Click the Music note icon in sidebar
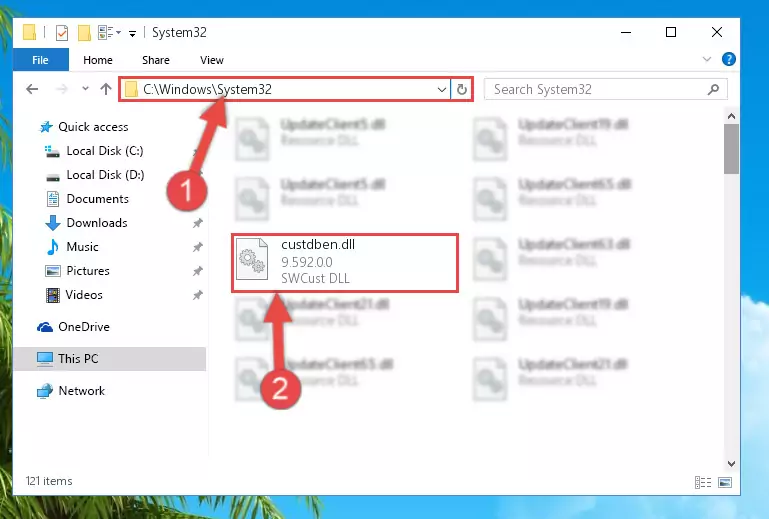Viewport: 769px width, 519px height. tap(52, 247)
